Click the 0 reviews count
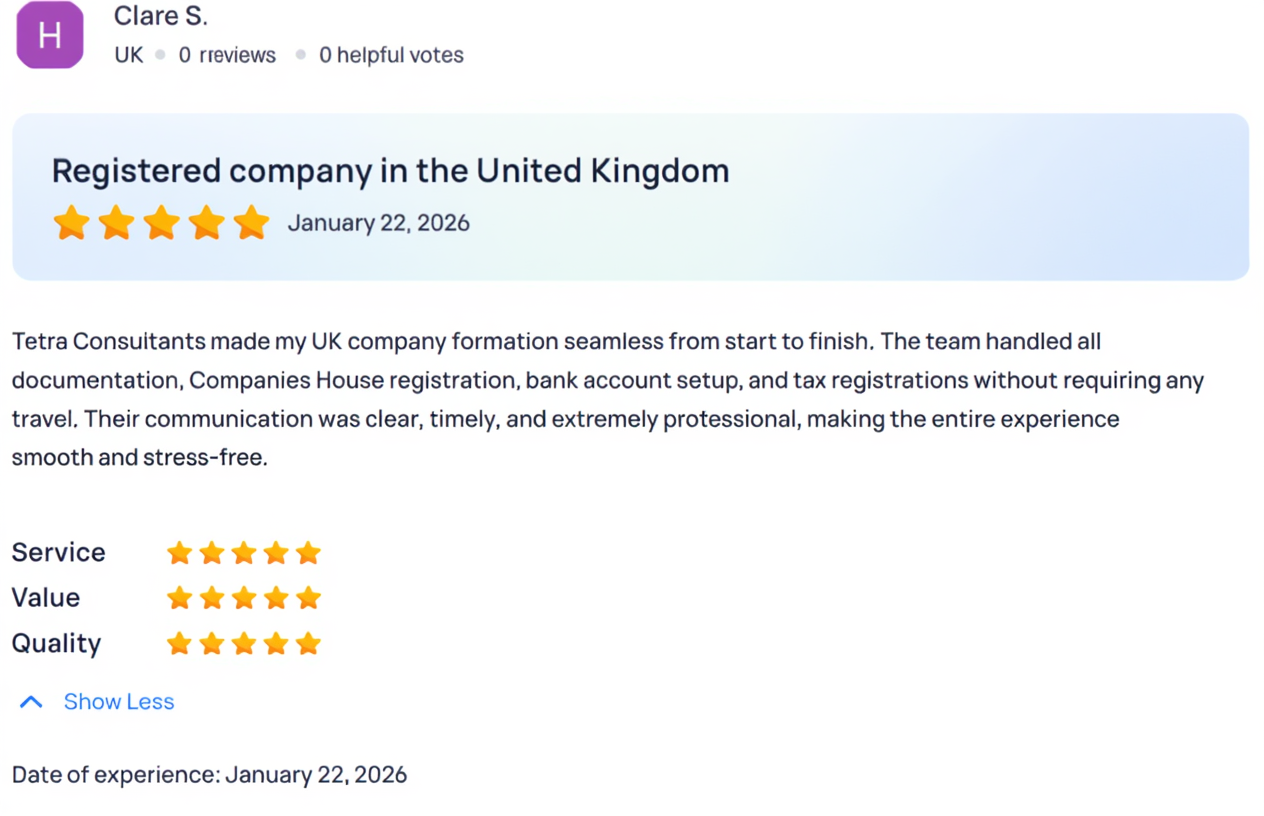1264x816 pixels. pos(227,56)
